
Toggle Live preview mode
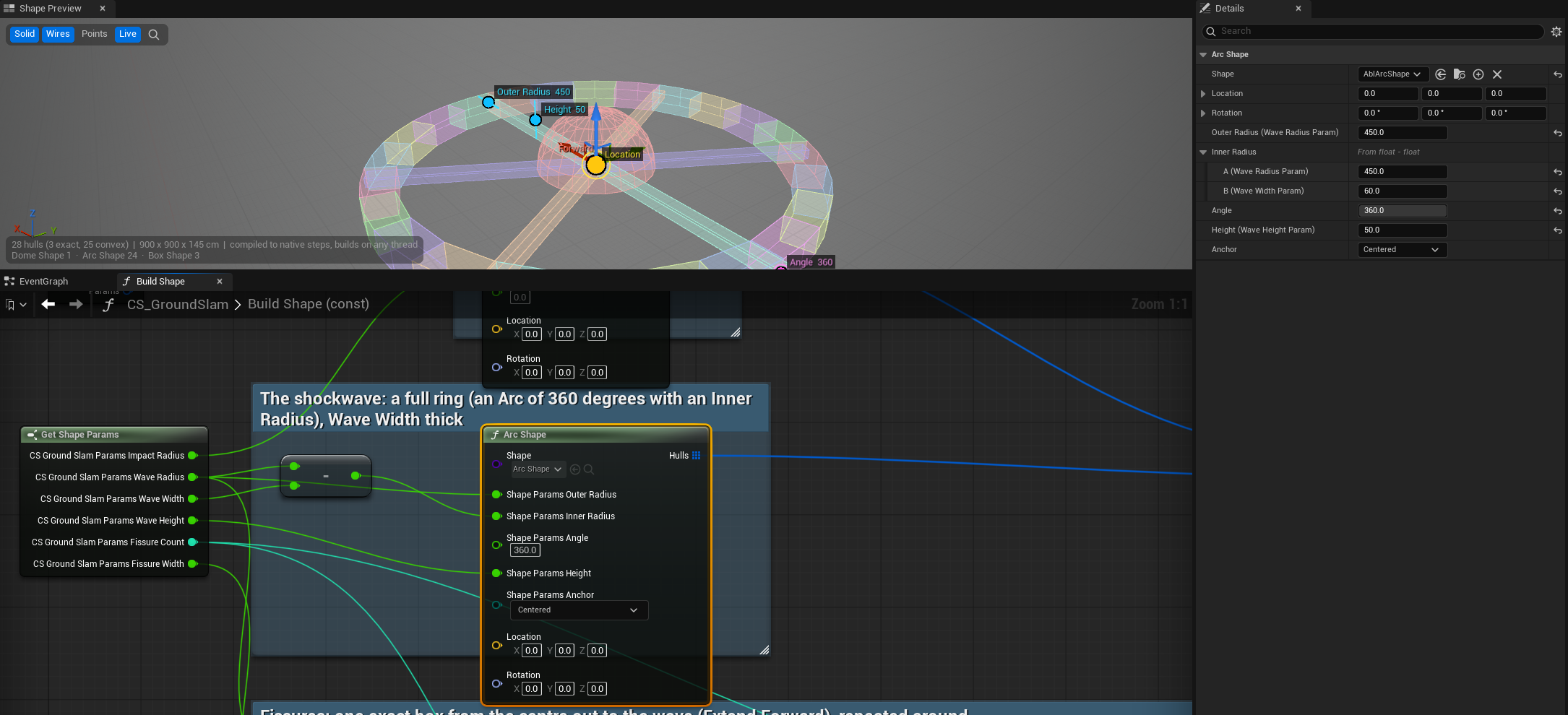pos(128,34)
